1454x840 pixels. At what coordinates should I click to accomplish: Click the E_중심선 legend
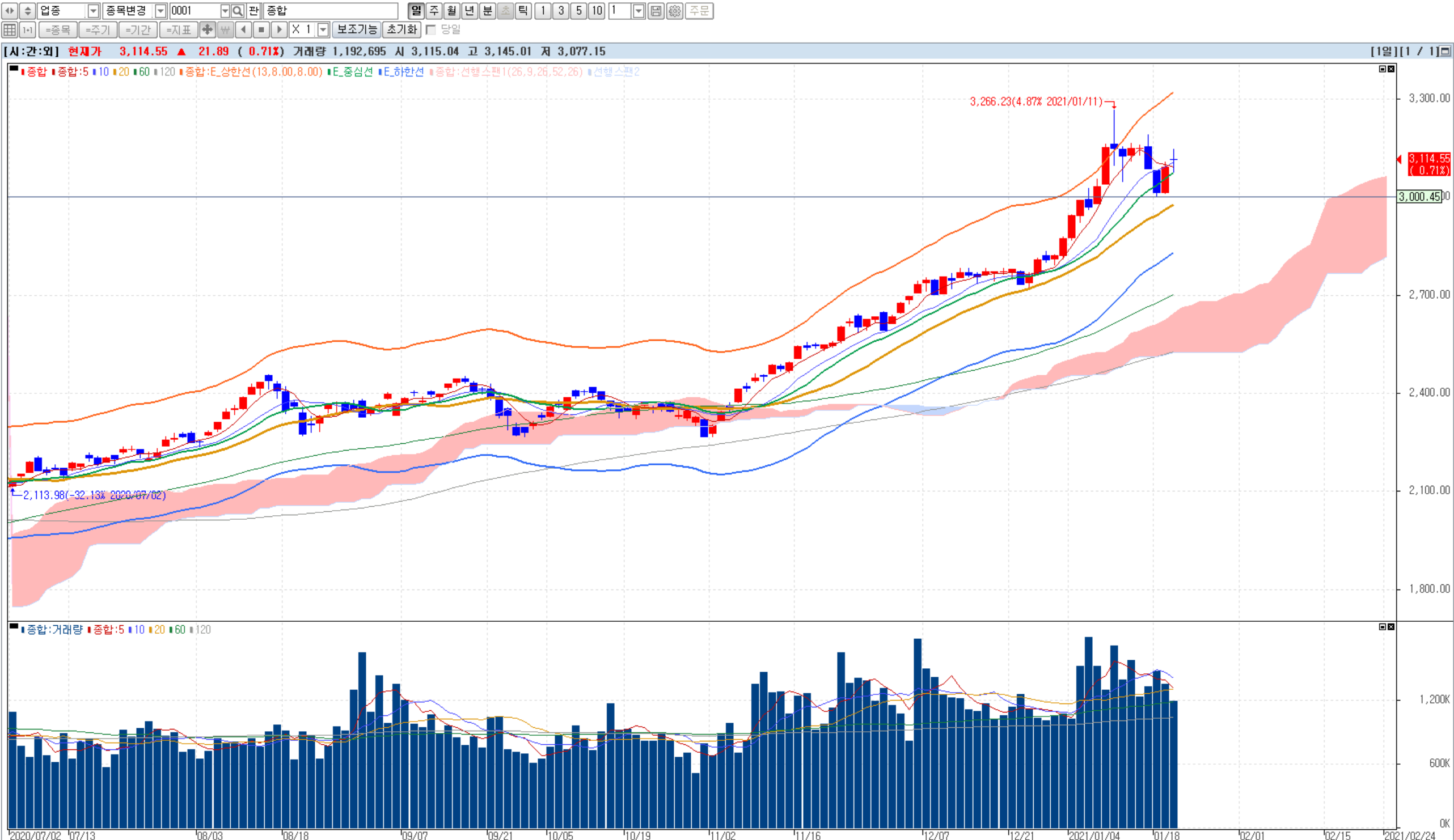pos(350,71)
